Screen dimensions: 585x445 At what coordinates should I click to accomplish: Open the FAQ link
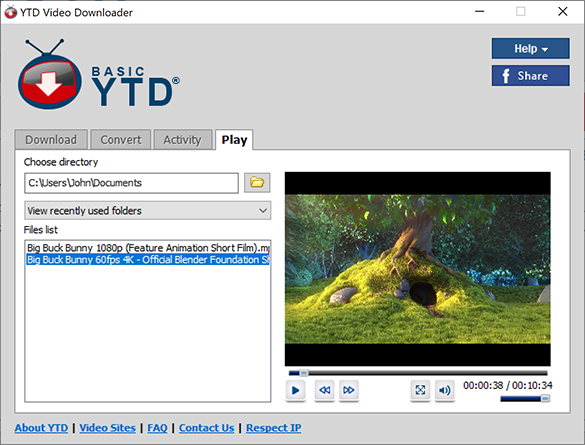tap(157, 428)
